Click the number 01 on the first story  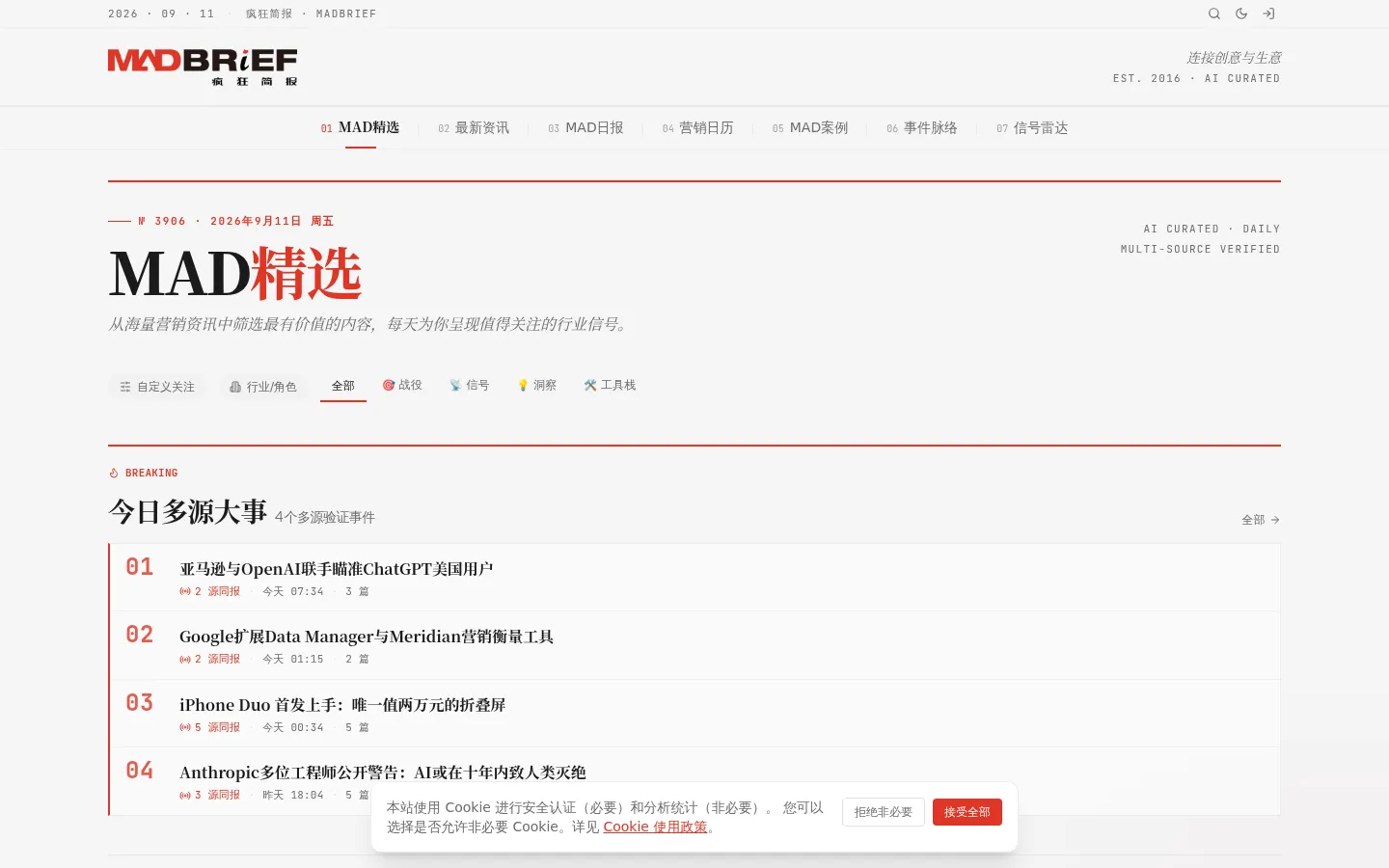pos(140,567)
